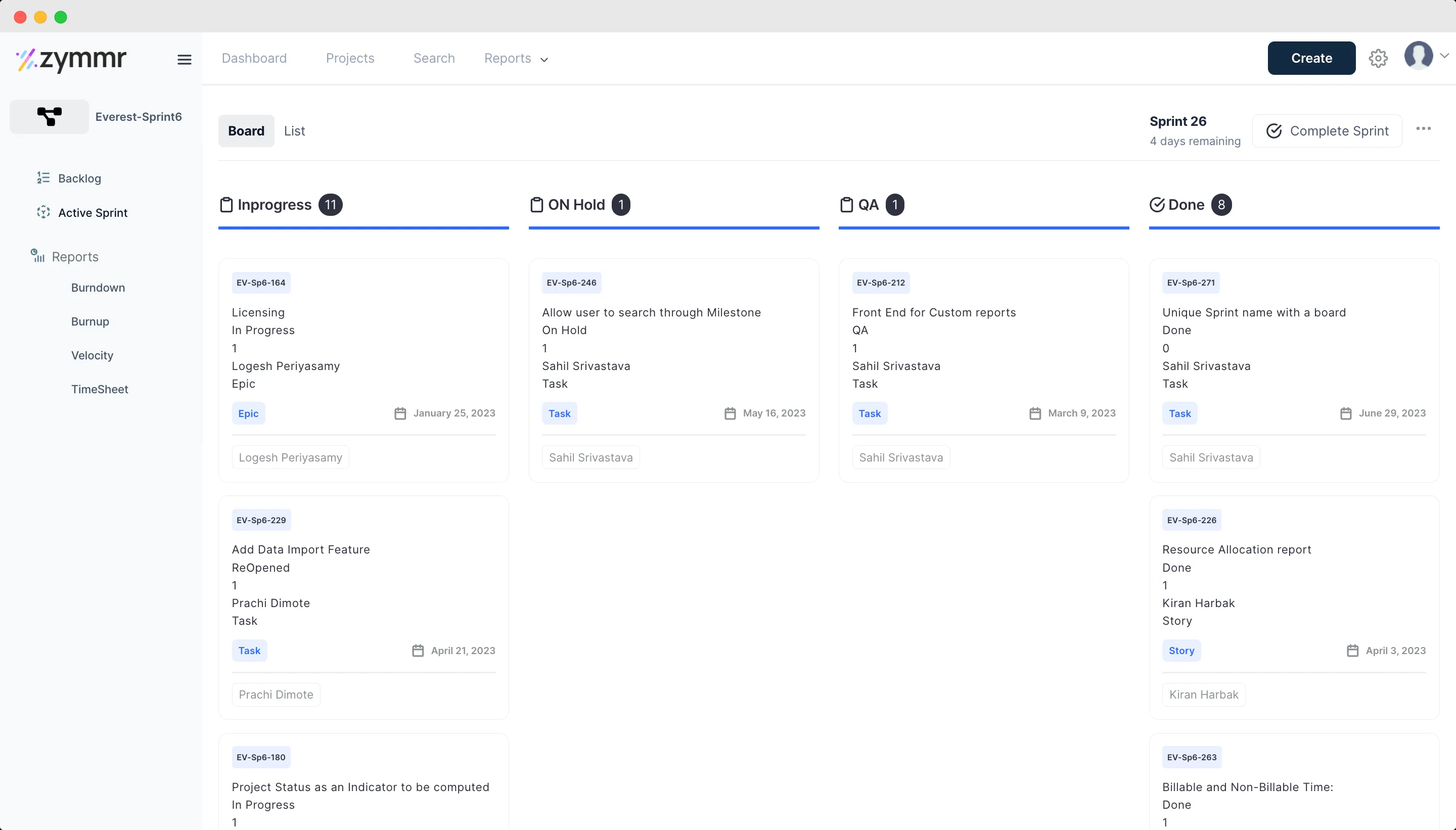
Task: Open Search in the top navigation
Action: pyautogui.click(x=434, y=58)
